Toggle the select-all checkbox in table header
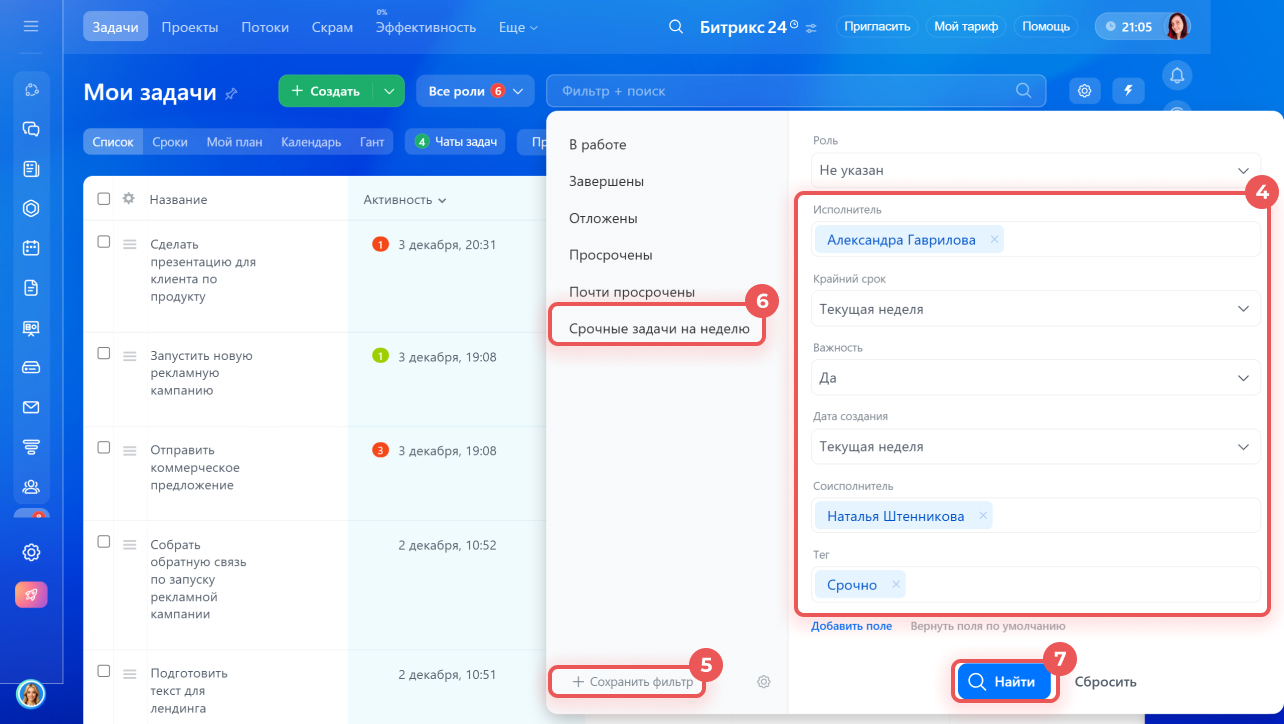The width and height of the screenshot is (1284, 724). click(x=104, y=199)
